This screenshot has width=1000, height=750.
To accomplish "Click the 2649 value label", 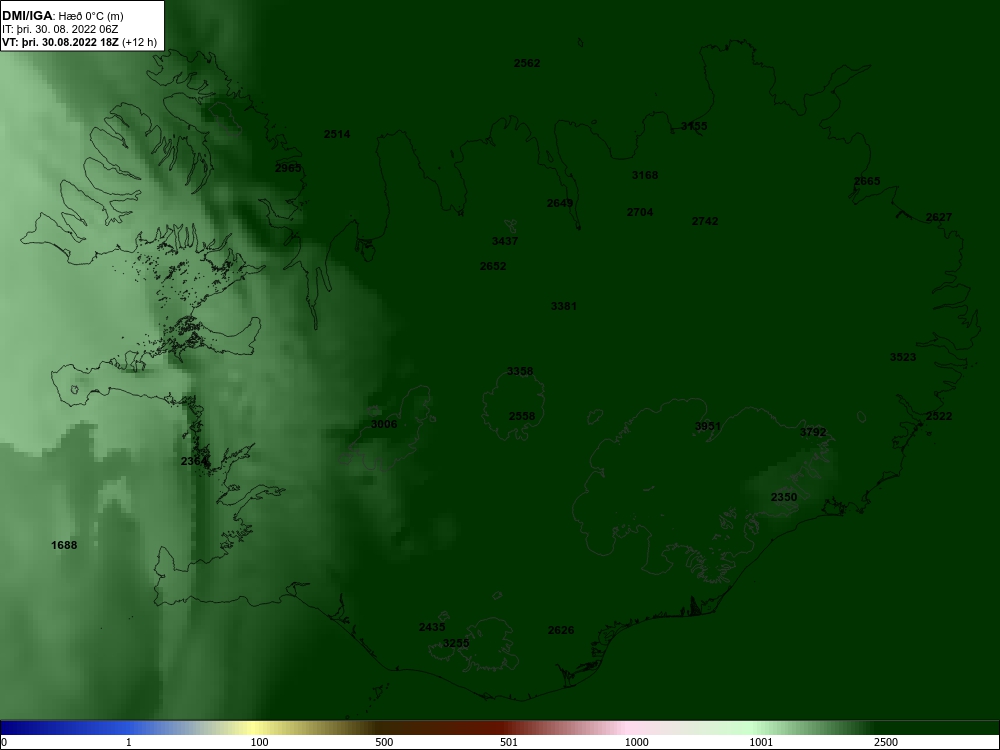I will point(560,203).
